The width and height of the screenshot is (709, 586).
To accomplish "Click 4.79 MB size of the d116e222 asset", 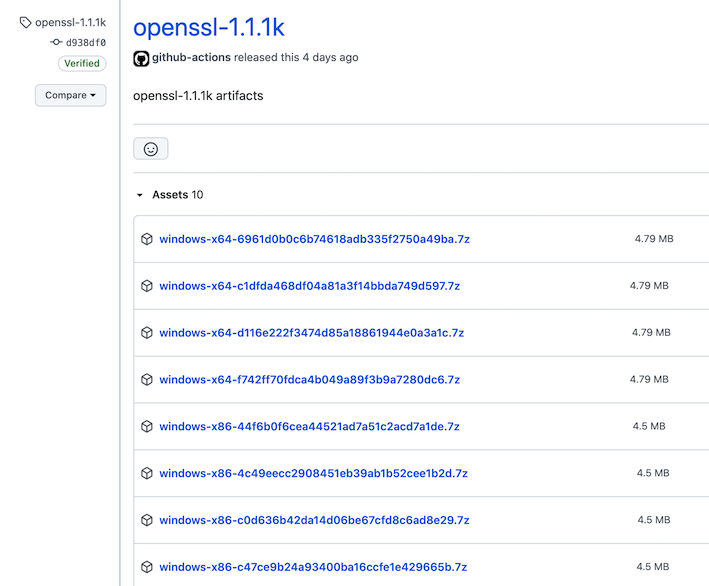I will pos(651,333).
